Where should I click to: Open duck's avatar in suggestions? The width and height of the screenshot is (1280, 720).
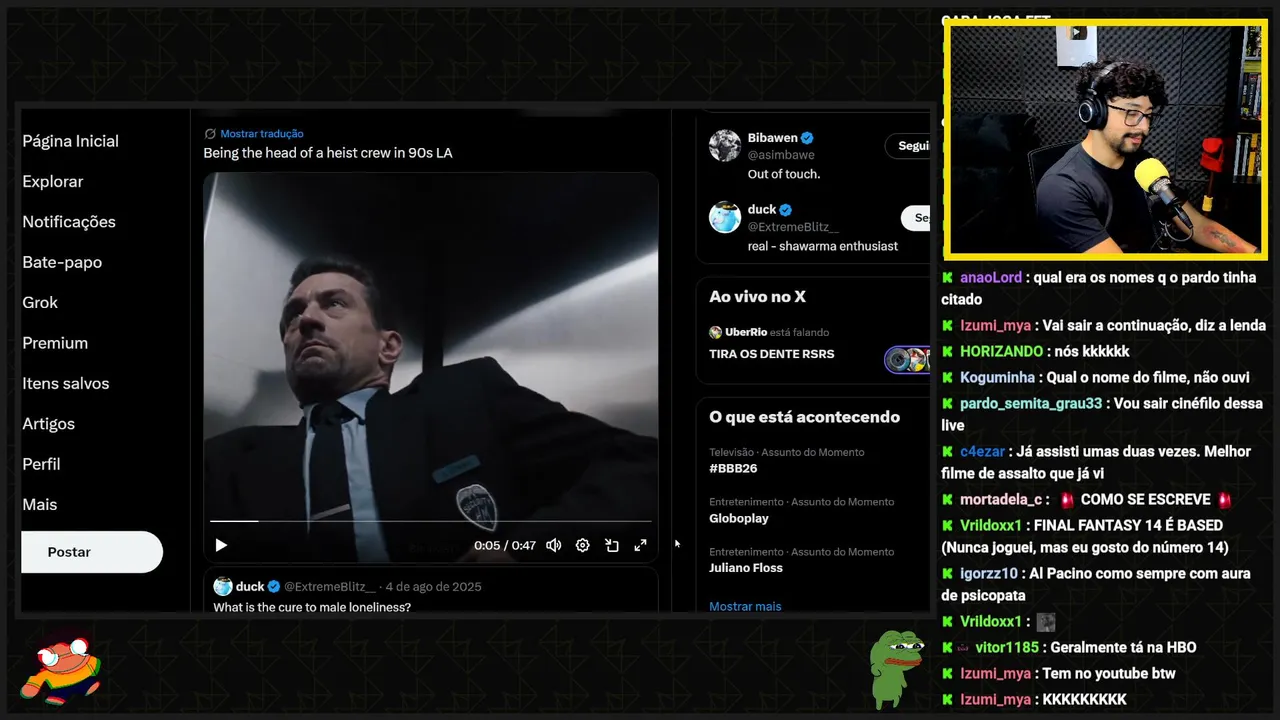tap(725, 217)
